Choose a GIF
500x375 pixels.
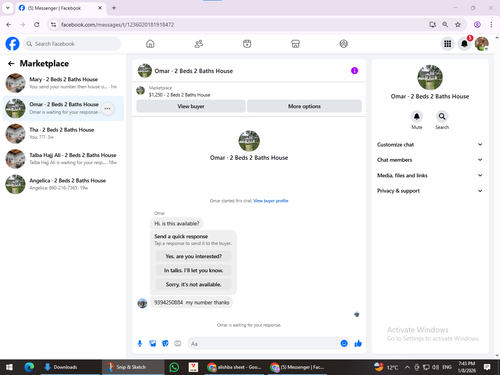point(178,343)
